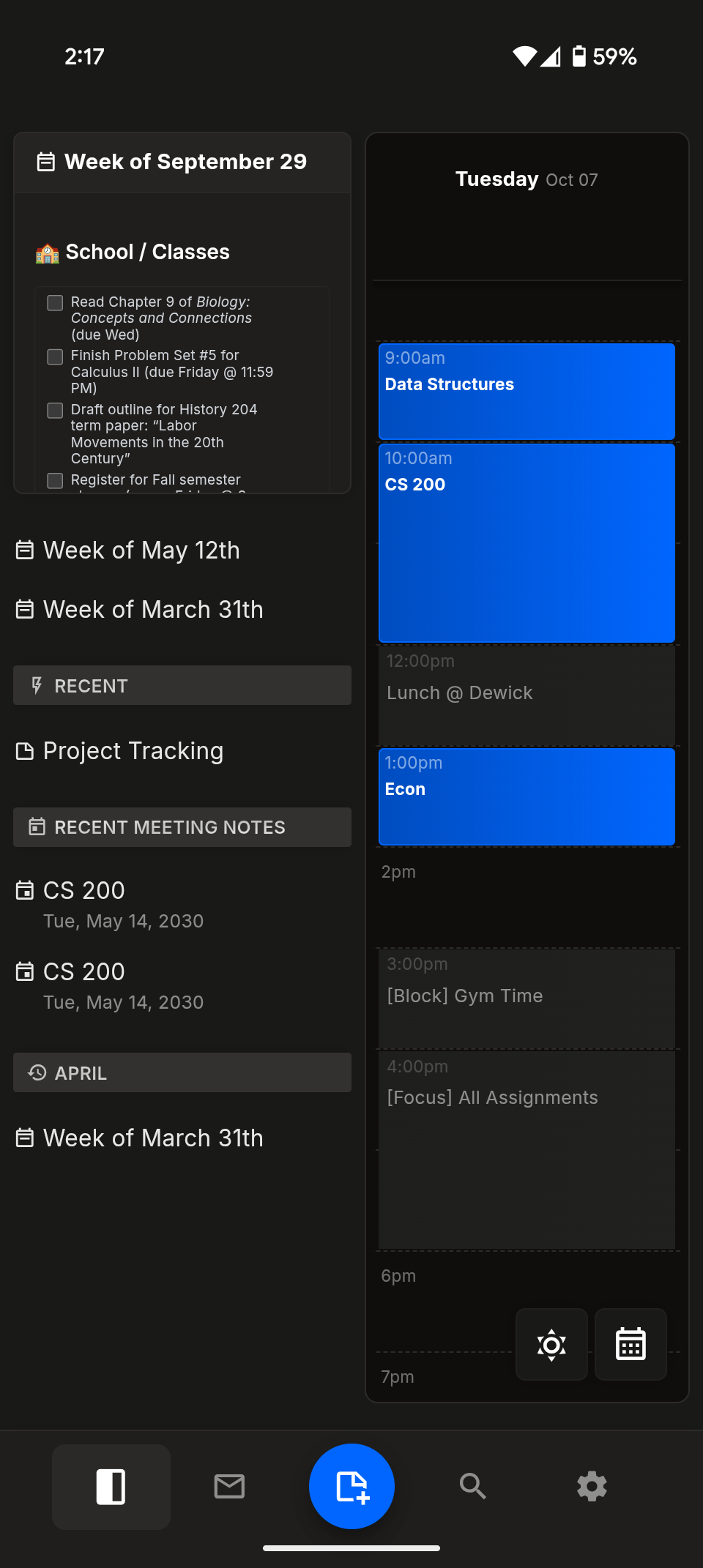Click the calendar icon beside Week of September 29
The height and width of the screenshot is (1568, 703).
click(46, 161)
